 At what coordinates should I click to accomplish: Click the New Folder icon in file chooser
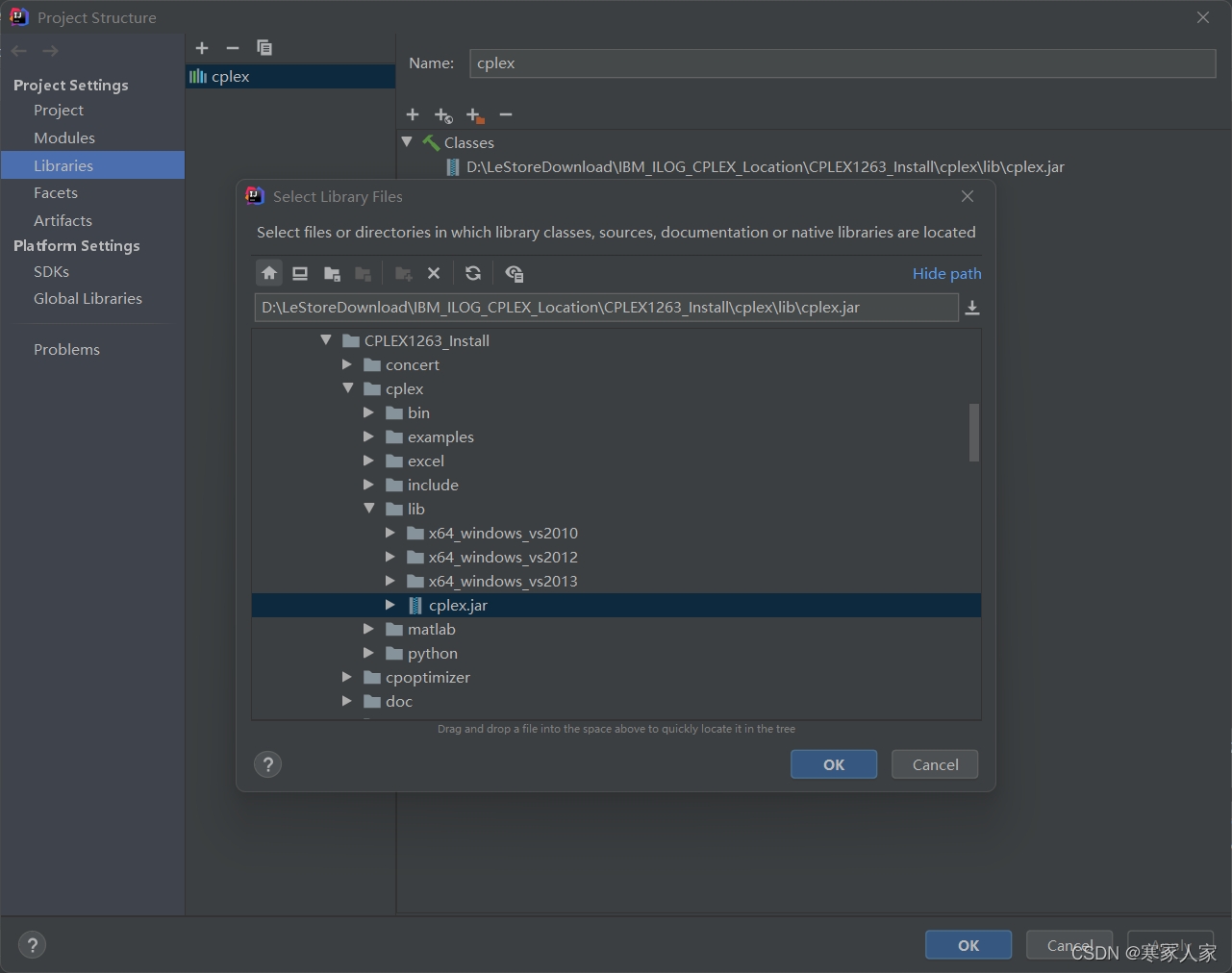click(x=404, y=273)
